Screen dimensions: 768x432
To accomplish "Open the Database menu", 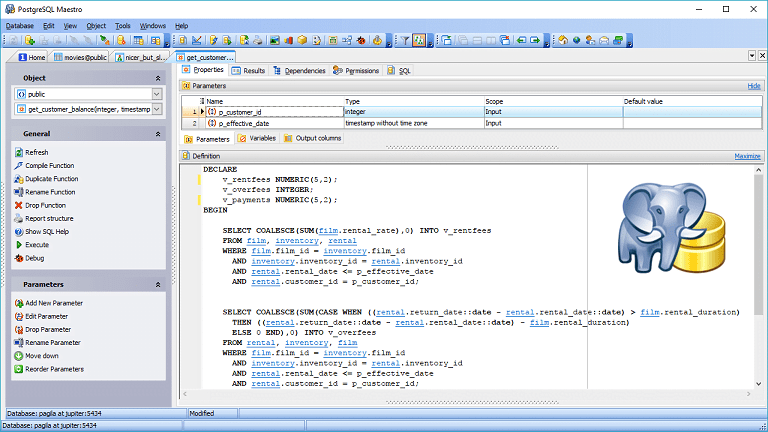I will (x=20, y=26).
